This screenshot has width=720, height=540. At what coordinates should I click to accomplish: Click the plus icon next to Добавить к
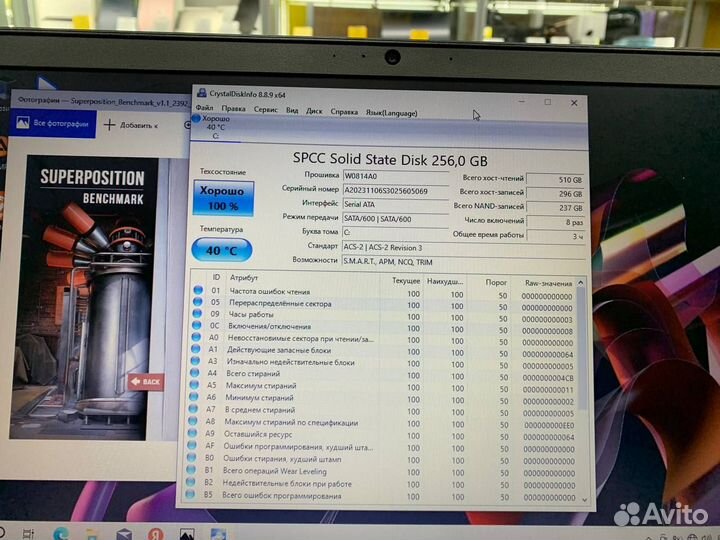point(109,124)
